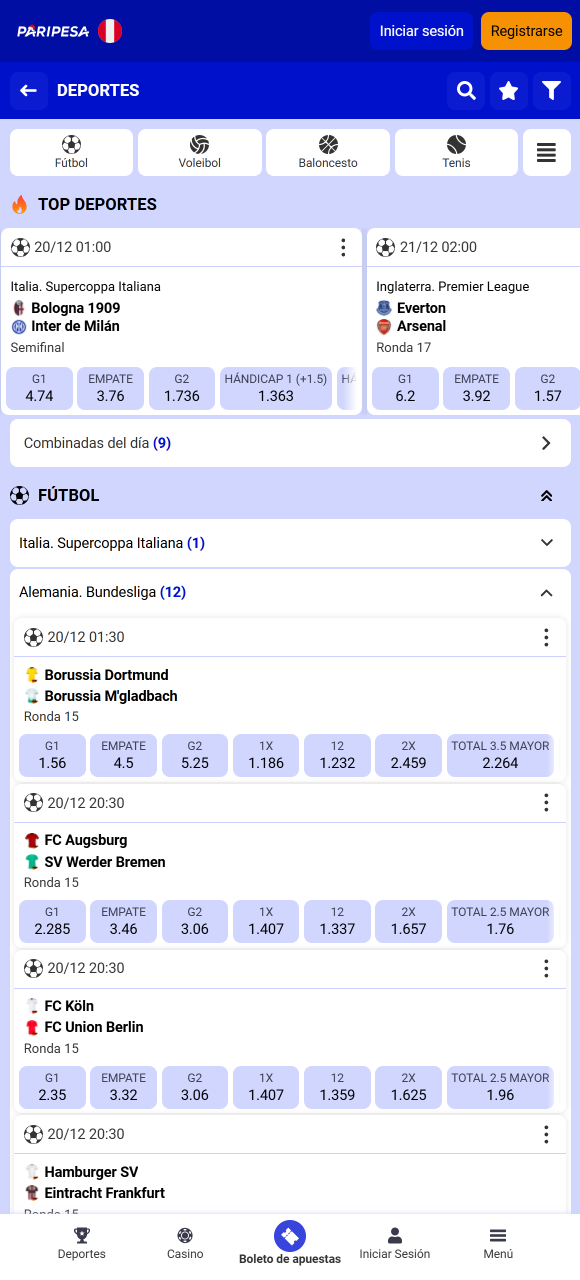This screenshot has height=1280, width=580.
Task: Open favorites via the star icon
Action: [509, 90]
